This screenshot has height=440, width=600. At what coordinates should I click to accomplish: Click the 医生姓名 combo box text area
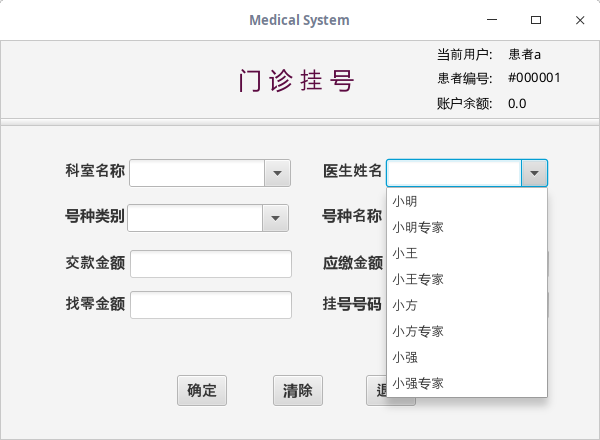tap(454, 174)
